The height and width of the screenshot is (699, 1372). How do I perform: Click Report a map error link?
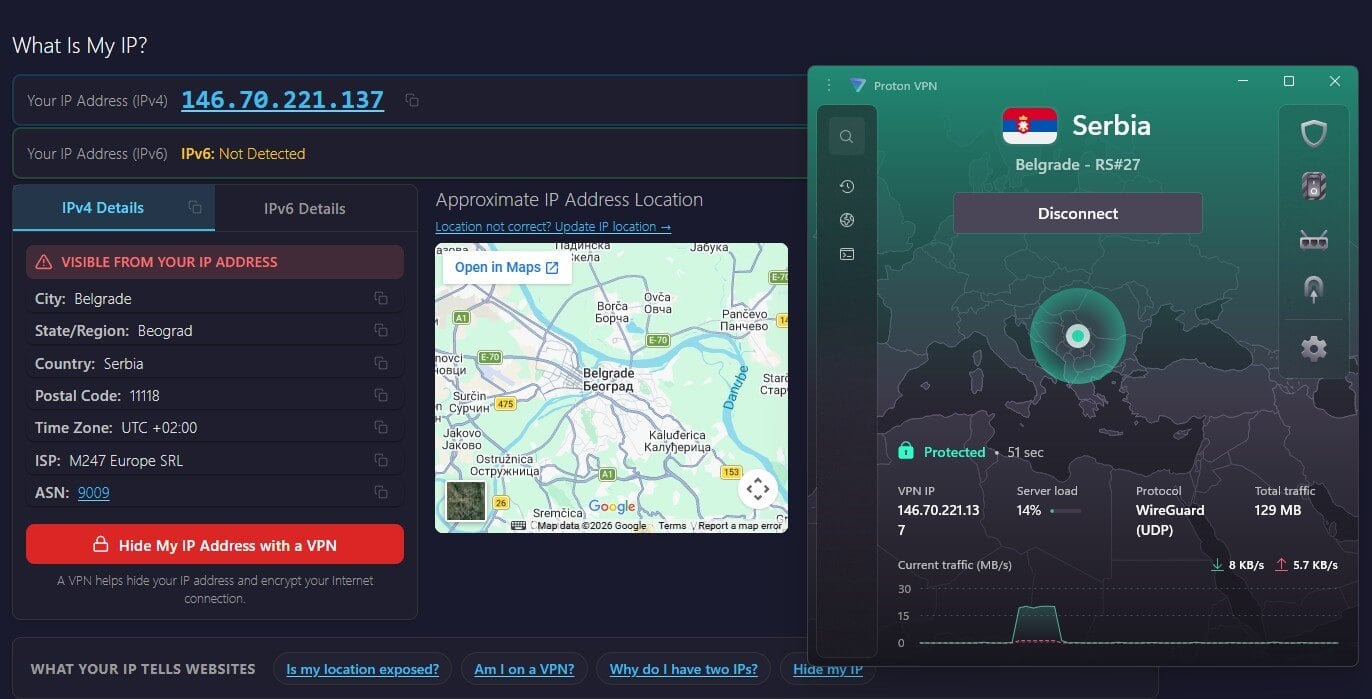click(740, 526)
